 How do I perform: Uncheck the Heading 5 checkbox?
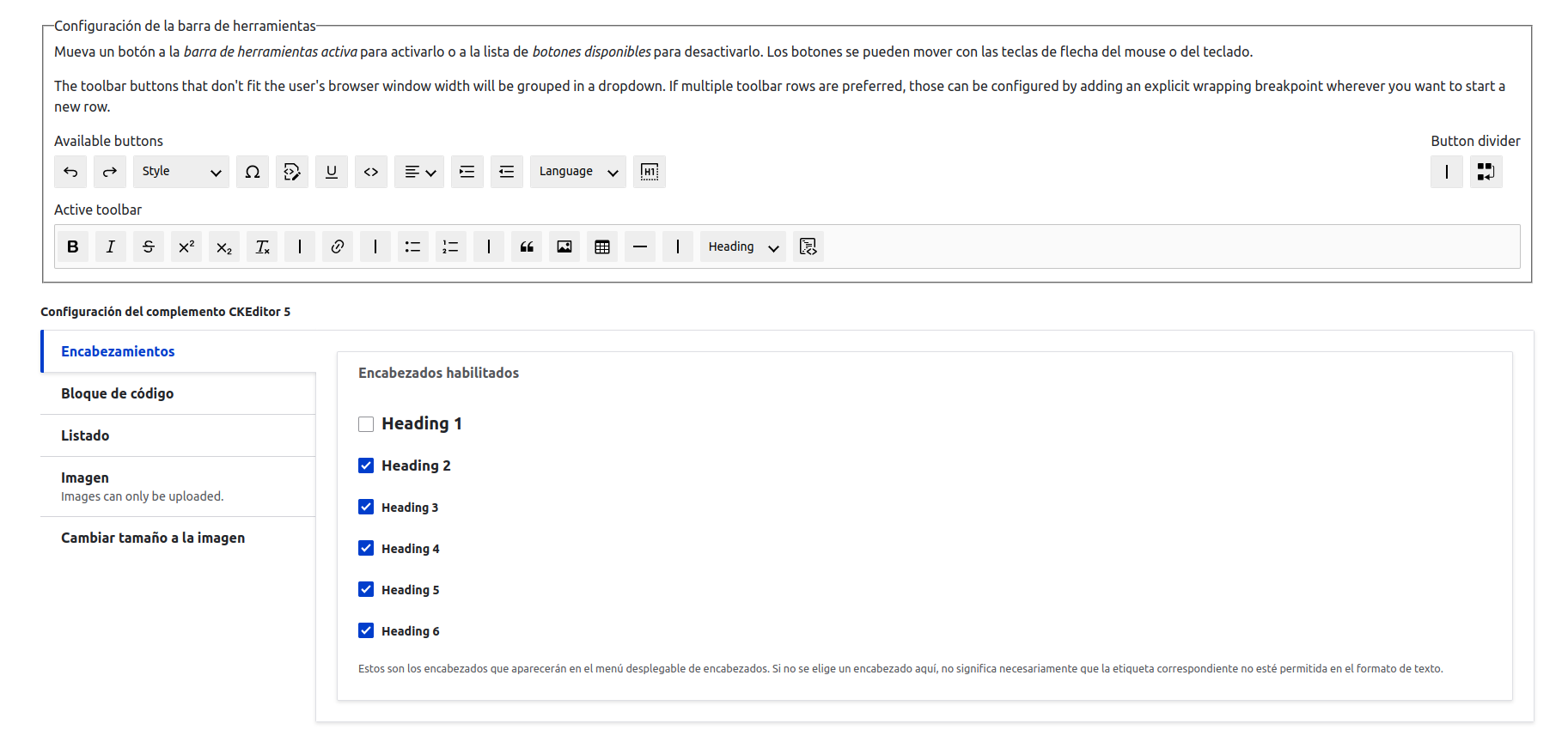366,589
